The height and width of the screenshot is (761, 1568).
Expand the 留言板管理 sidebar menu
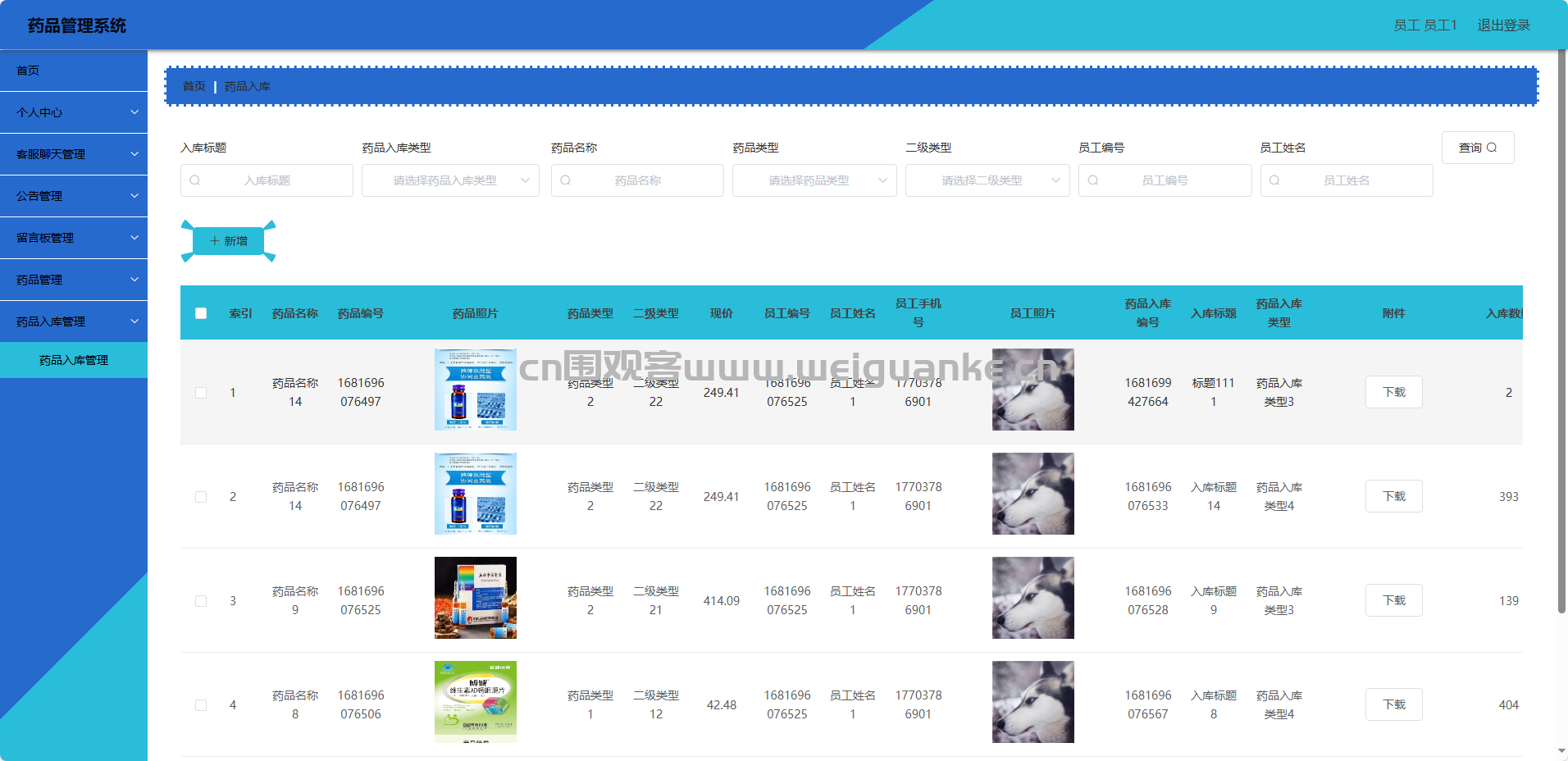click(74, 238)
